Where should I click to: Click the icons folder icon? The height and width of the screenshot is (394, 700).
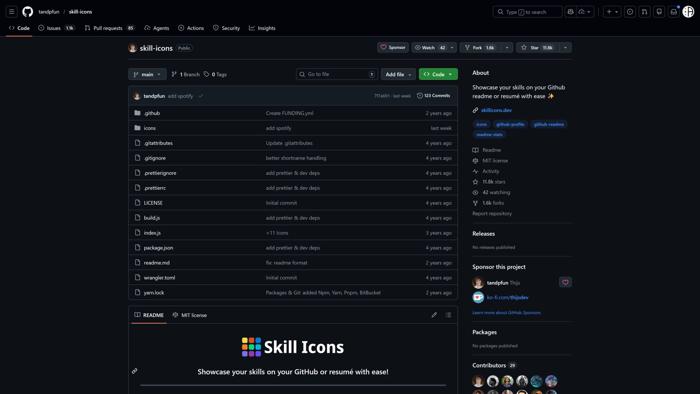click(x=138, y=128)
